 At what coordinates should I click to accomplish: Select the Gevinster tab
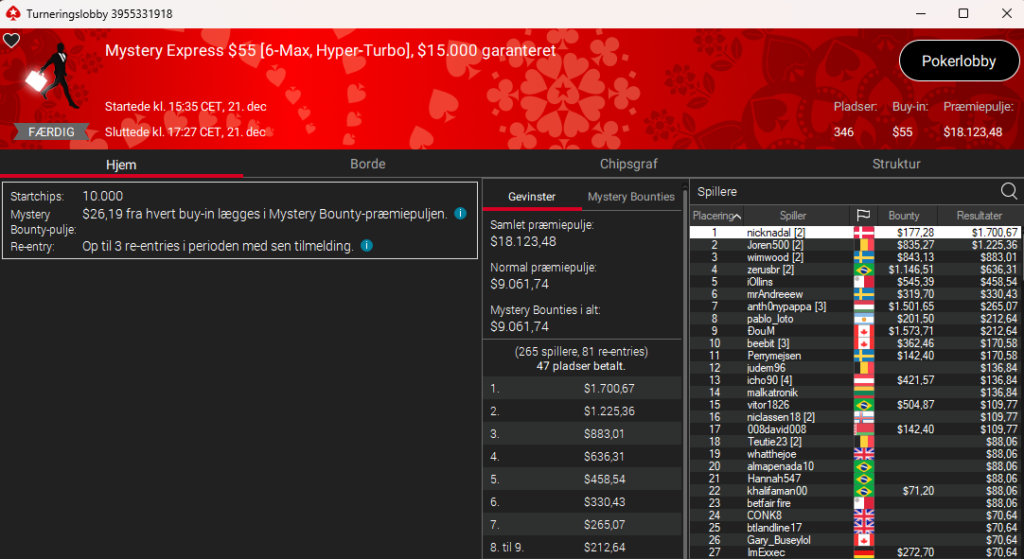pos(531,197)
